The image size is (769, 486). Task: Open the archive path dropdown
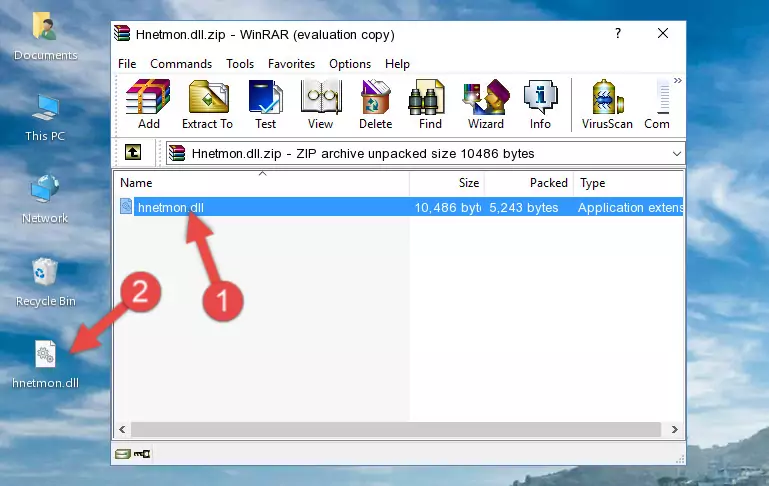(x=677, y=153)
